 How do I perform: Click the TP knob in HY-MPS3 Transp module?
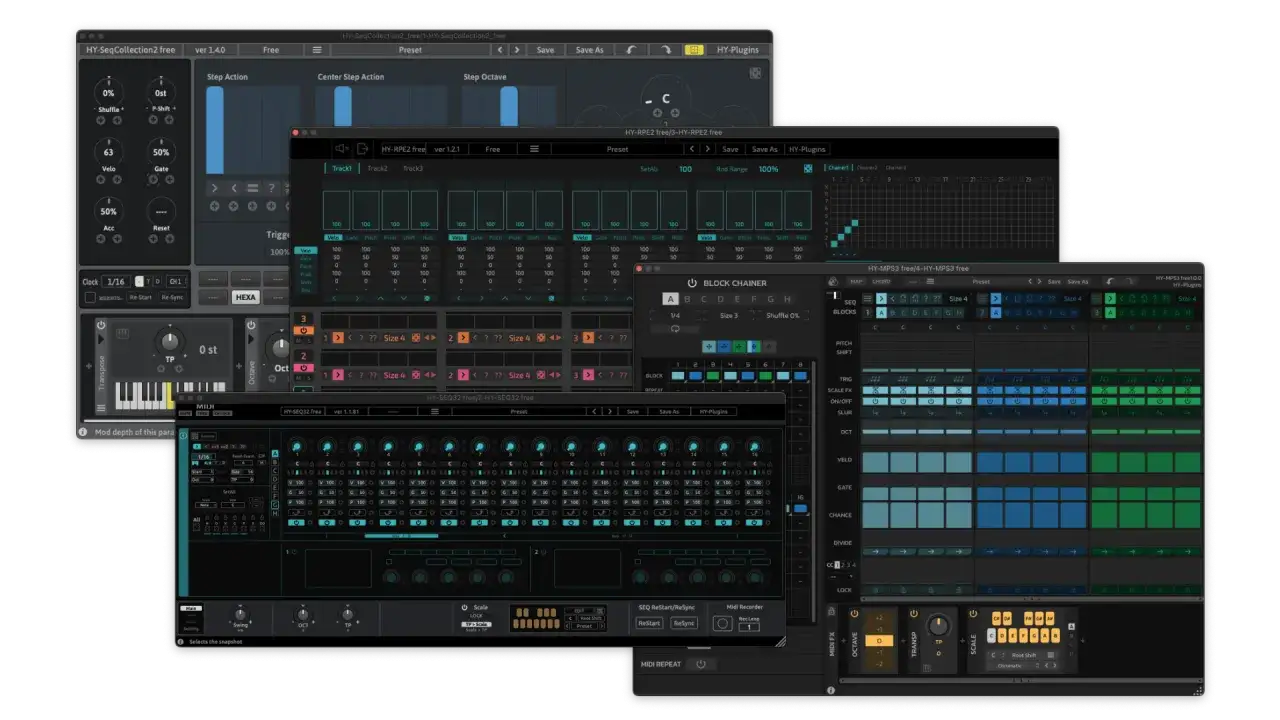[937, 627]
